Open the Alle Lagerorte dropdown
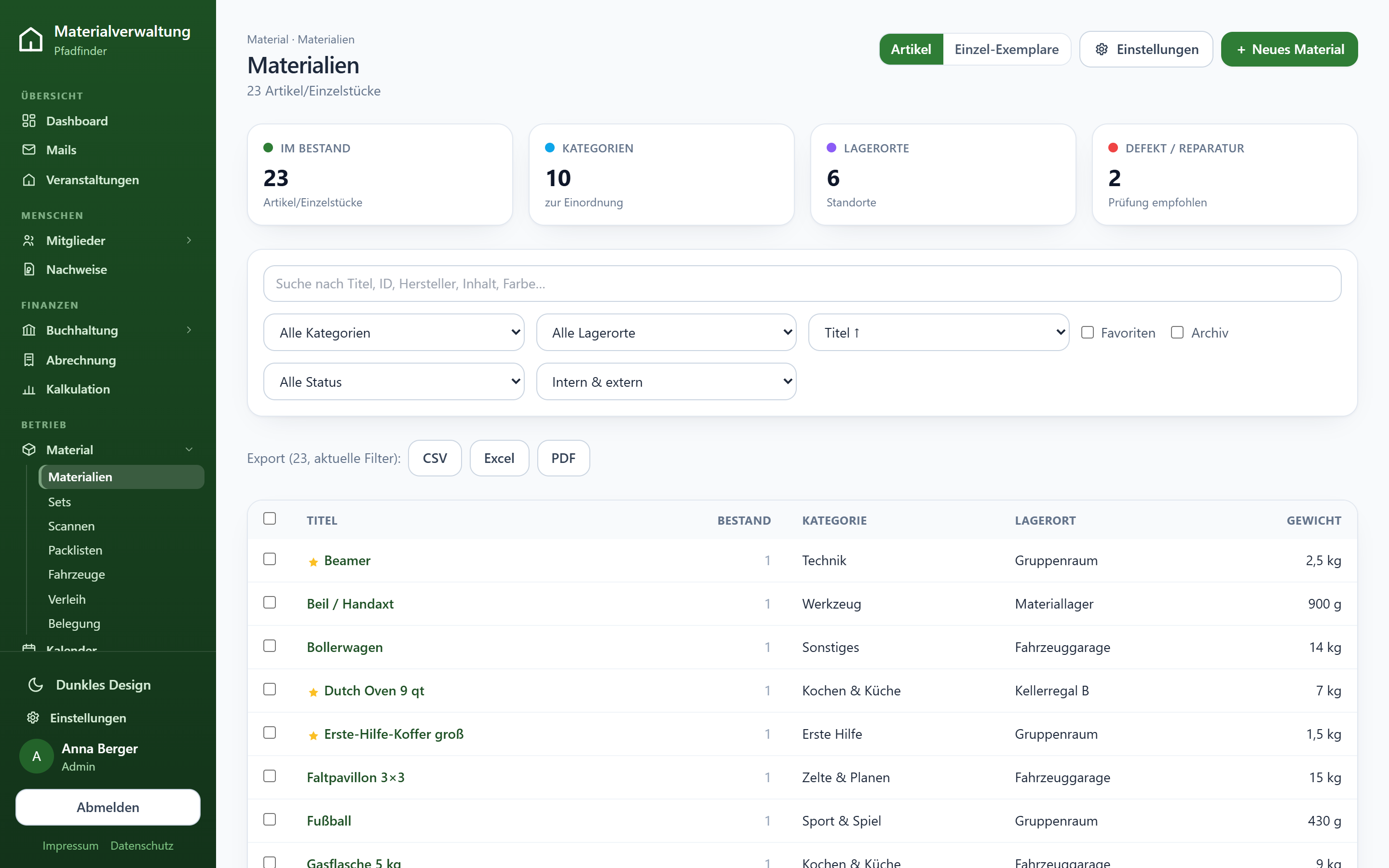Screen dimensions: 1389x868 pyautogui.click(x=667, y=332)
